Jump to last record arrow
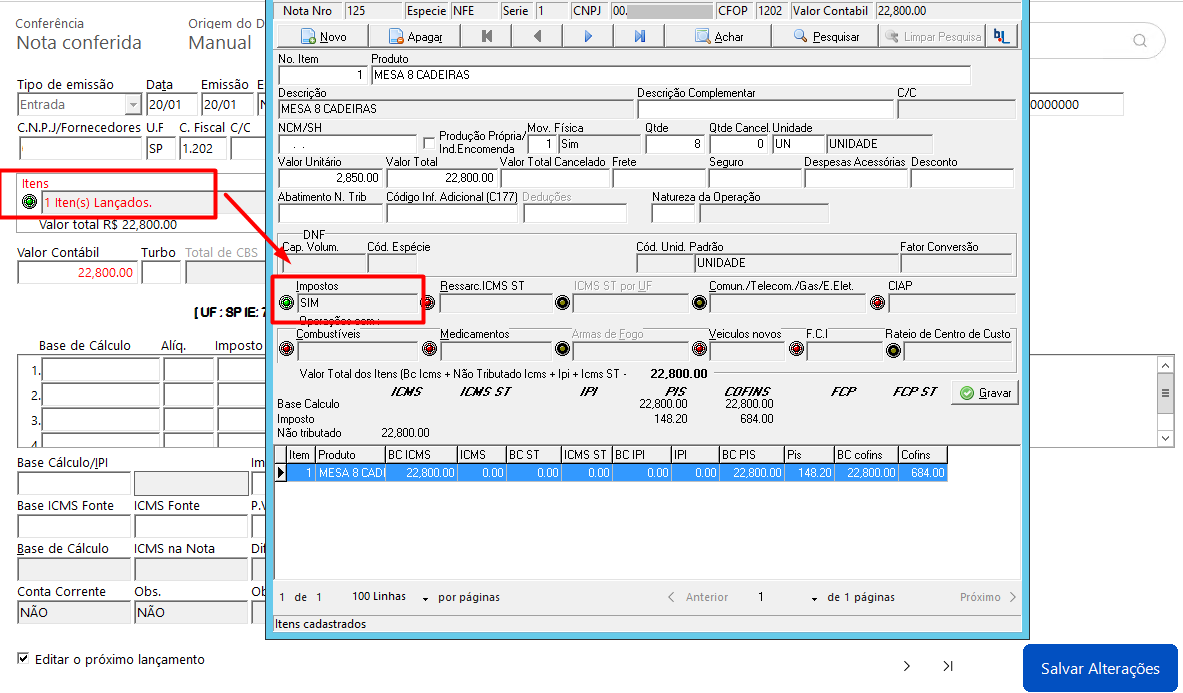 click(639, 36)
